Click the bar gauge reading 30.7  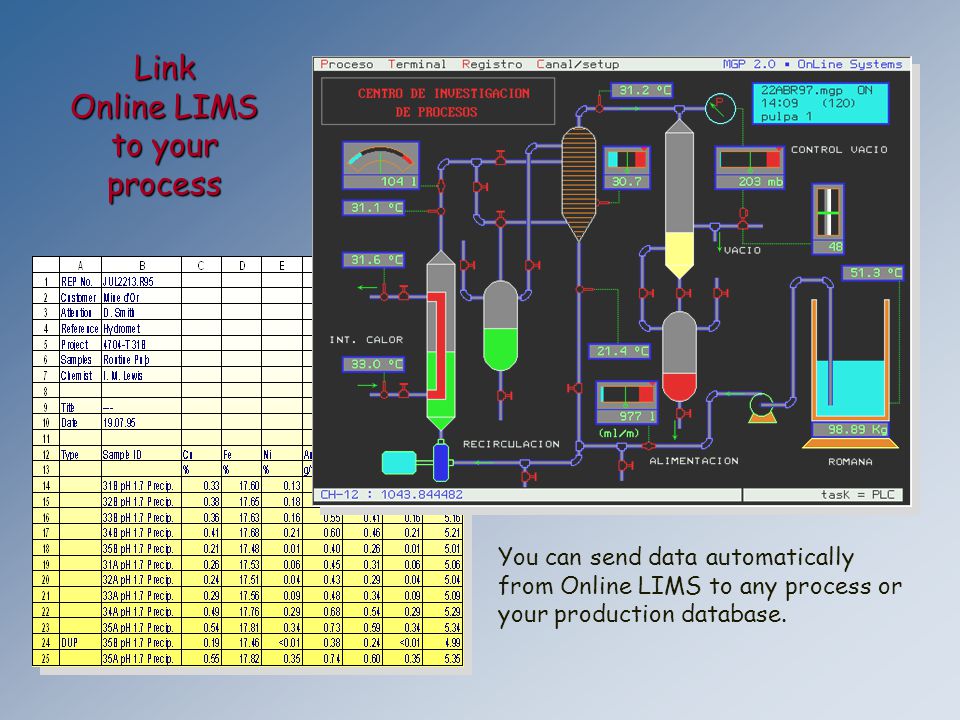pyautogui.click(x=626, y=168)
